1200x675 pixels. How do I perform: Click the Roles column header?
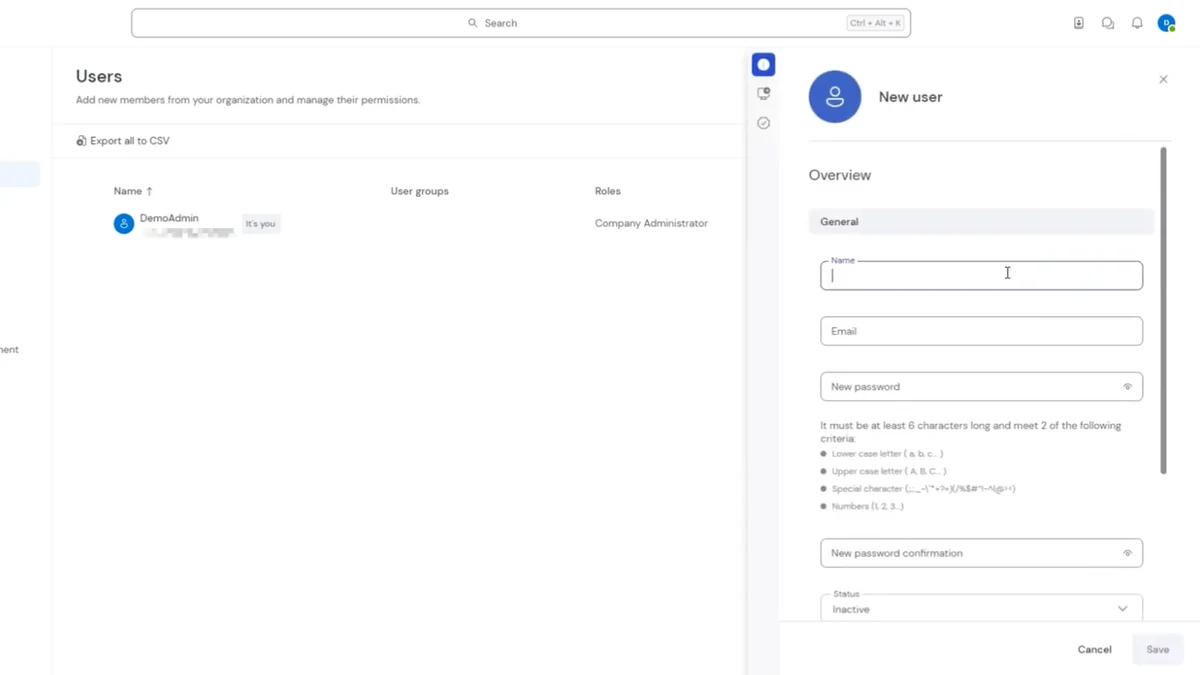click(x=608, y=191)
